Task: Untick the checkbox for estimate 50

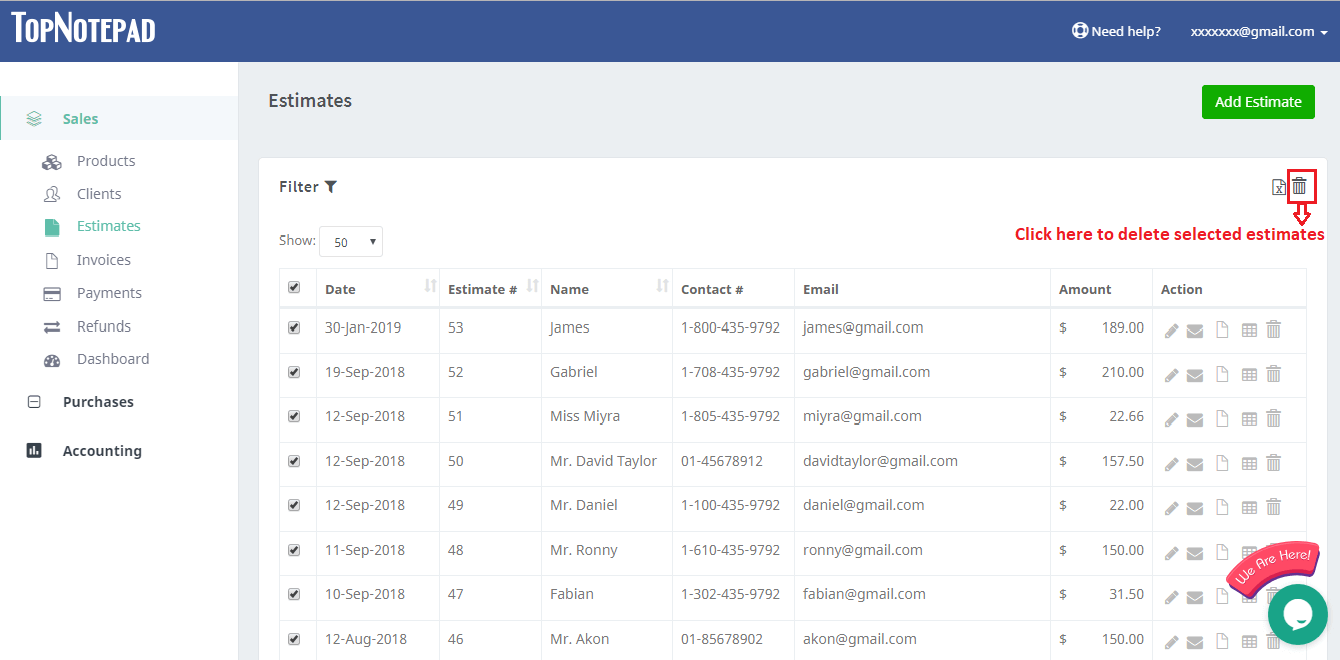Action: (294, 461)
